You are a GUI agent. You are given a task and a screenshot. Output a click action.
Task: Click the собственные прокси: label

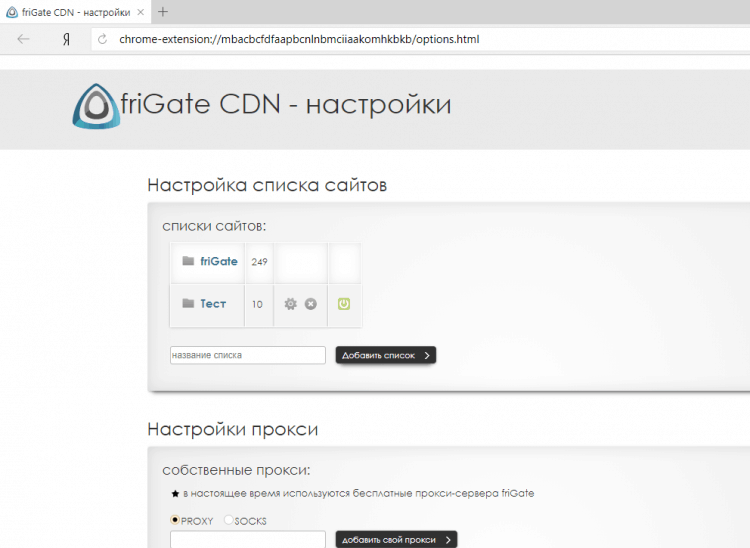(x=236, y=470)
